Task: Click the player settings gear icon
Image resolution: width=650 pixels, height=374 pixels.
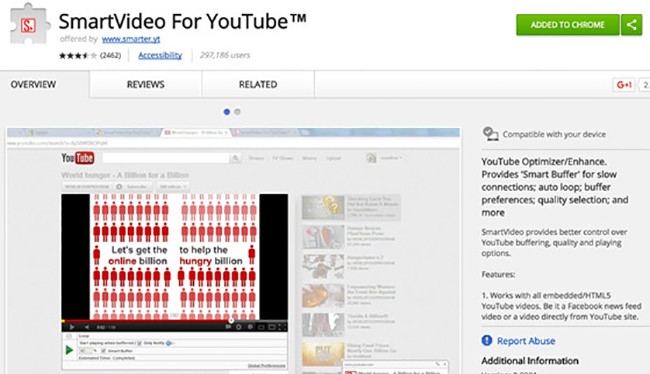Action: tap(239, 327)
